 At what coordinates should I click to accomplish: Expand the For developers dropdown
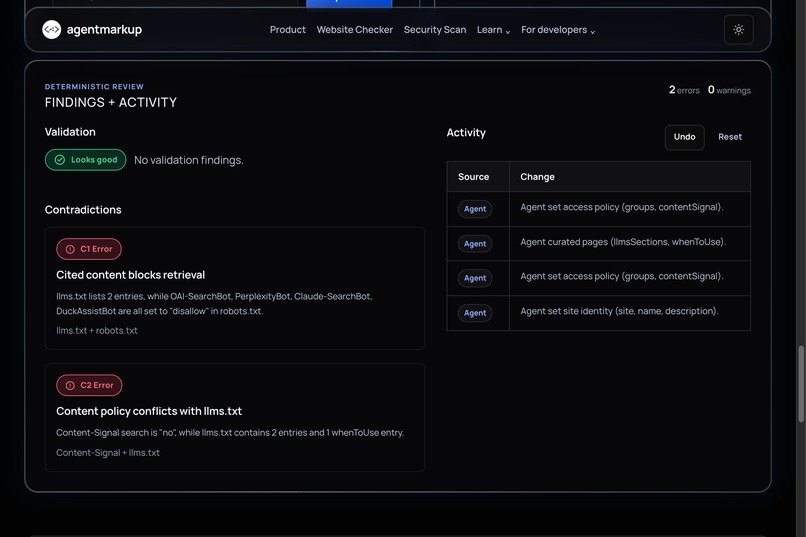pos(558,30)
